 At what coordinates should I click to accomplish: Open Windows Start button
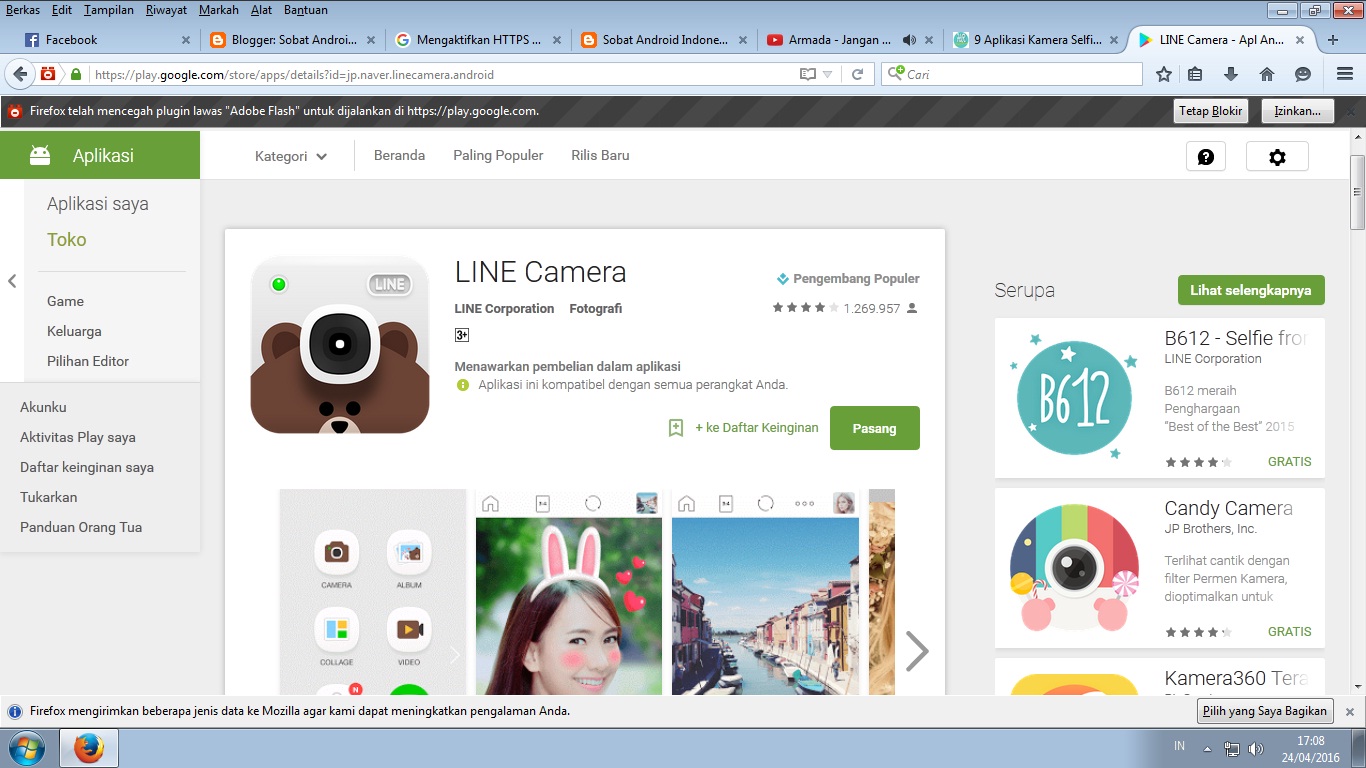[26, 747]
